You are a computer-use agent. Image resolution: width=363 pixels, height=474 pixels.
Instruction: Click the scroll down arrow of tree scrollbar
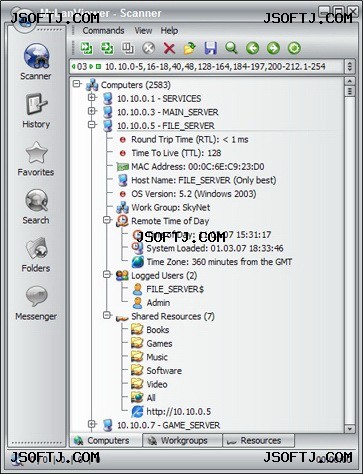click(349, 428)
